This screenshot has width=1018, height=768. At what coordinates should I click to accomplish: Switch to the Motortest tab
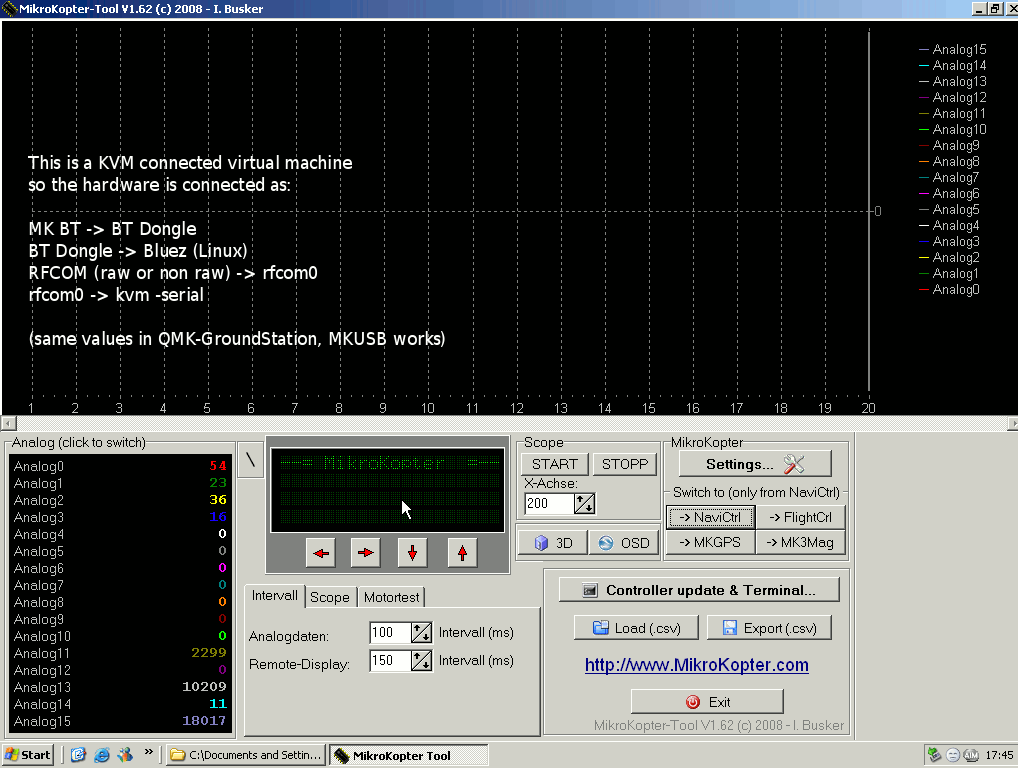(392, 597)
